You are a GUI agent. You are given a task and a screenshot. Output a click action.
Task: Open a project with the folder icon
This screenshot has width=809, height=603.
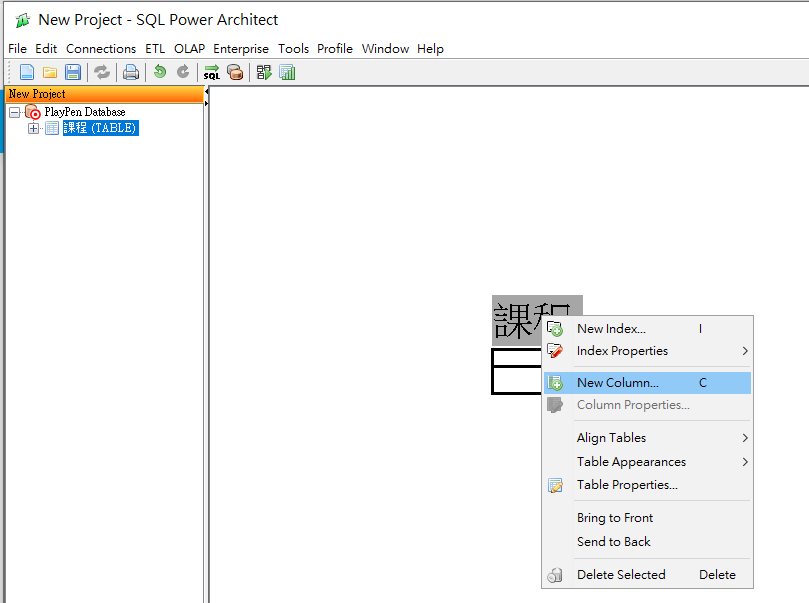tap(50, 72)
